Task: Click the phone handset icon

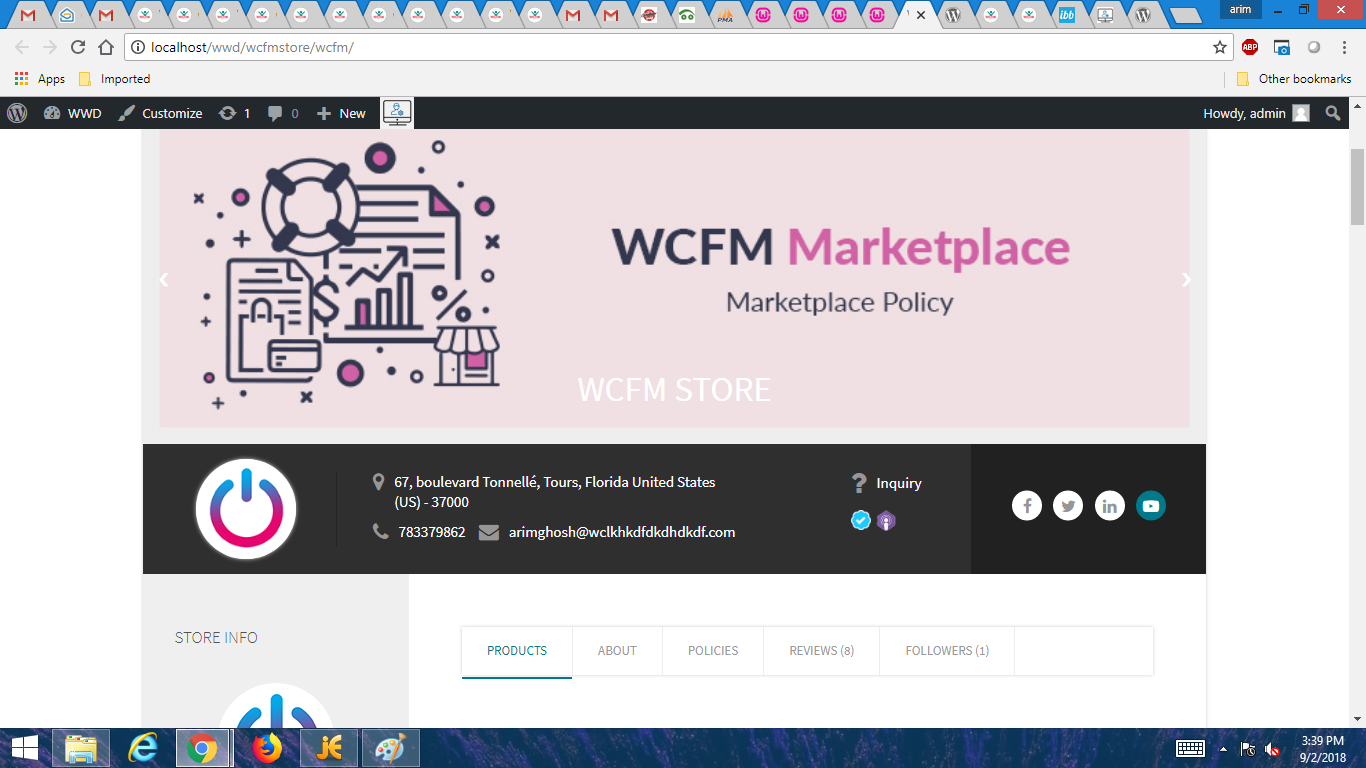Action: click(x=381, y=532)
